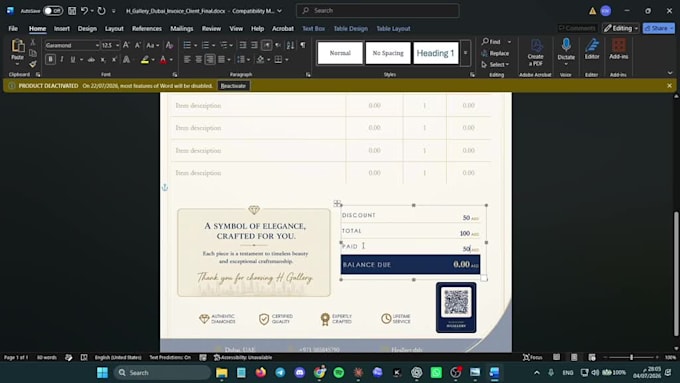Clear all formatting
680x383 pixels.
170,45
